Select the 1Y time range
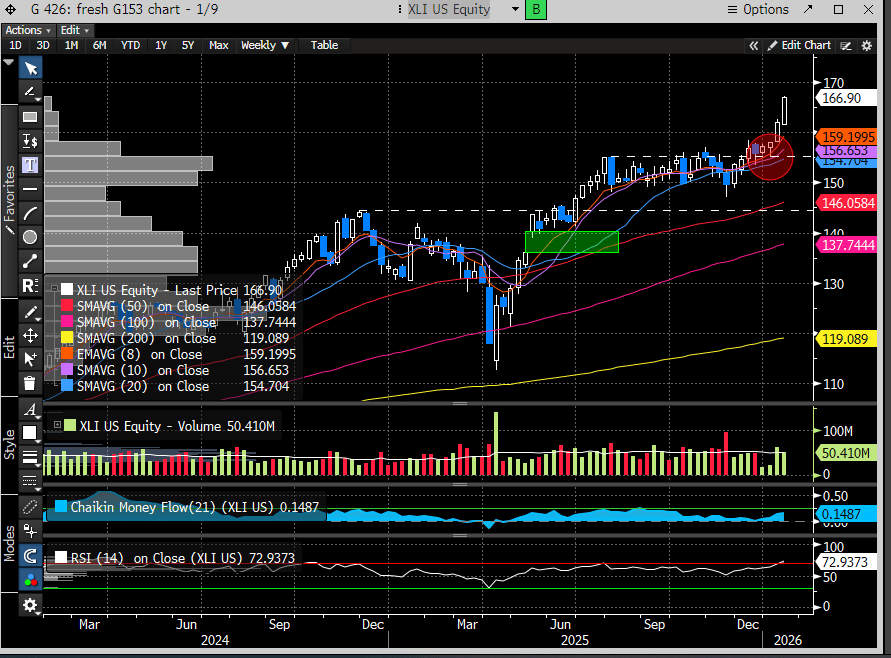This screenshot has height=658, width=891. pos(161,45)
